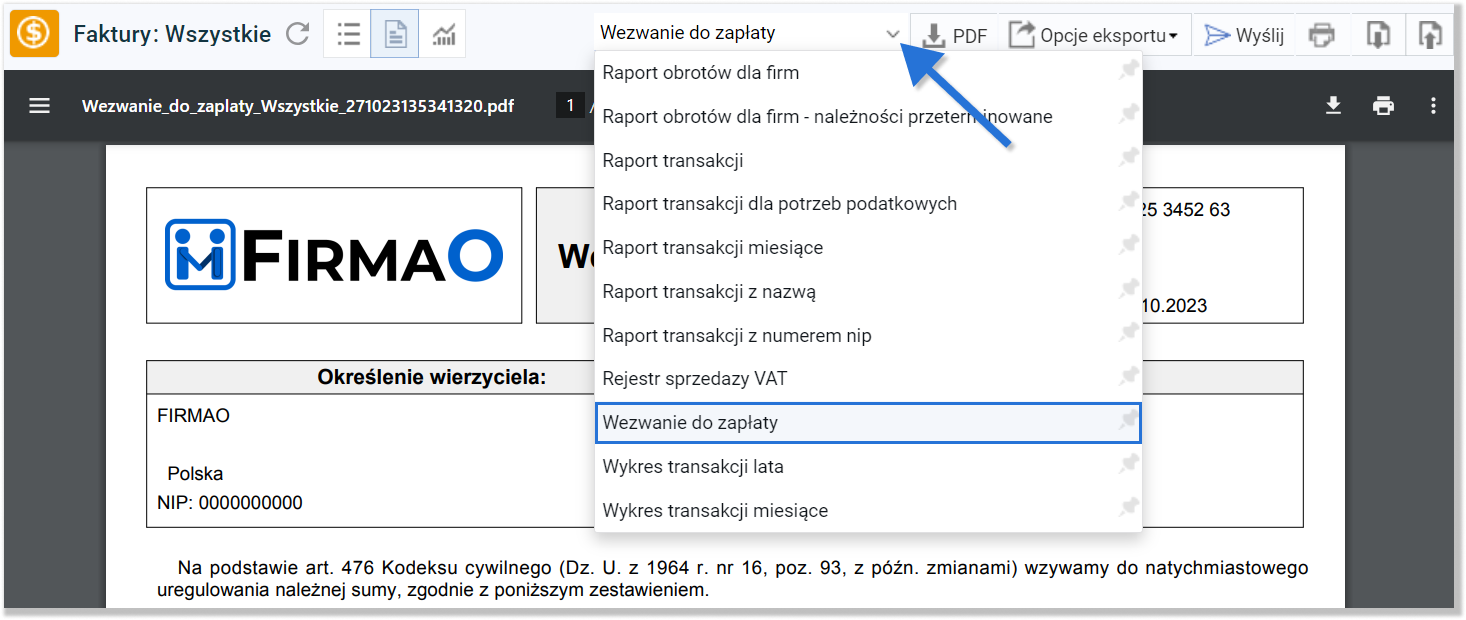The image size is (1466, 620).
Task: Pin the Wykres transakcji lata template
Action: tap(1128, 464)
